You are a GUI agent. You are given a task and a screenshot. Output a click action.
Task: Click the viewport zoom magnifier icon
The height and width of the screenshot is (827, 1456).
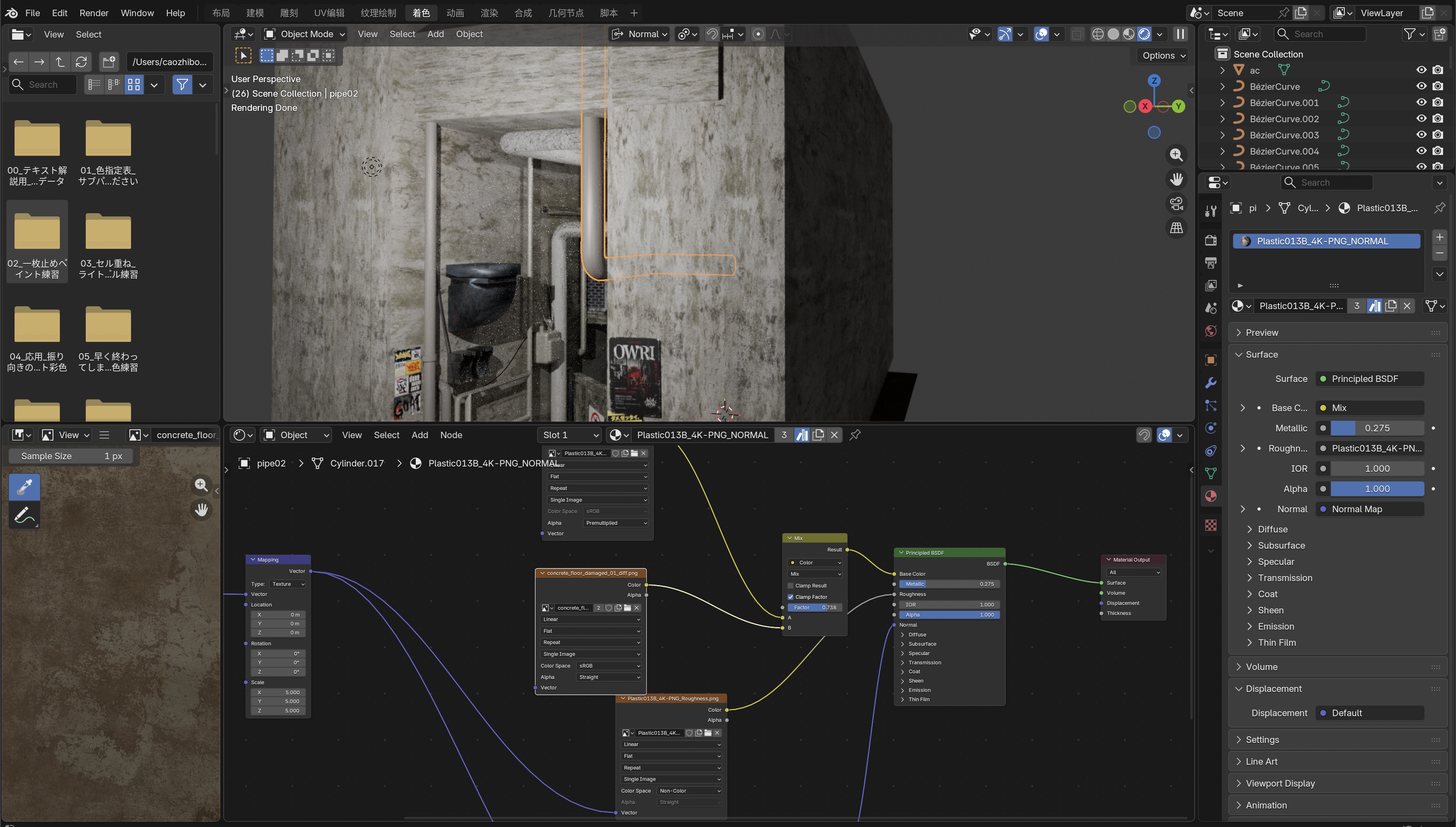(1176, 155)
